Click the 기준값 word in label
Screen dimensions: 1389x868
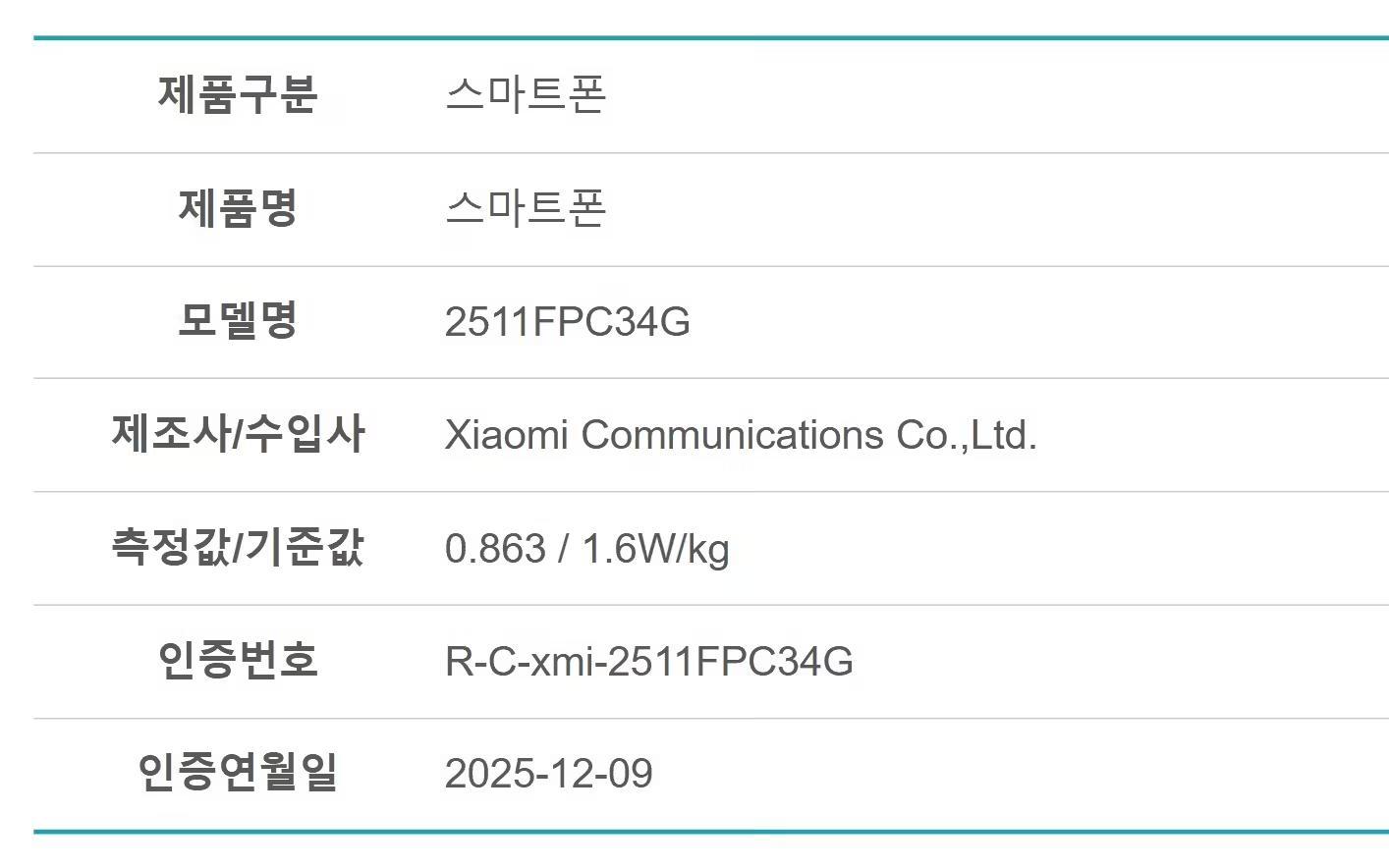pos(305,547)
